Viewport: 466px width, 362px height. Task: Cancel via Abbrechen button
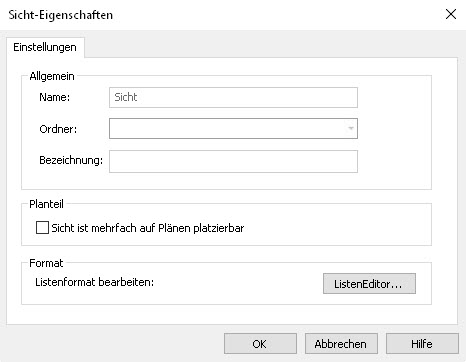341,344
